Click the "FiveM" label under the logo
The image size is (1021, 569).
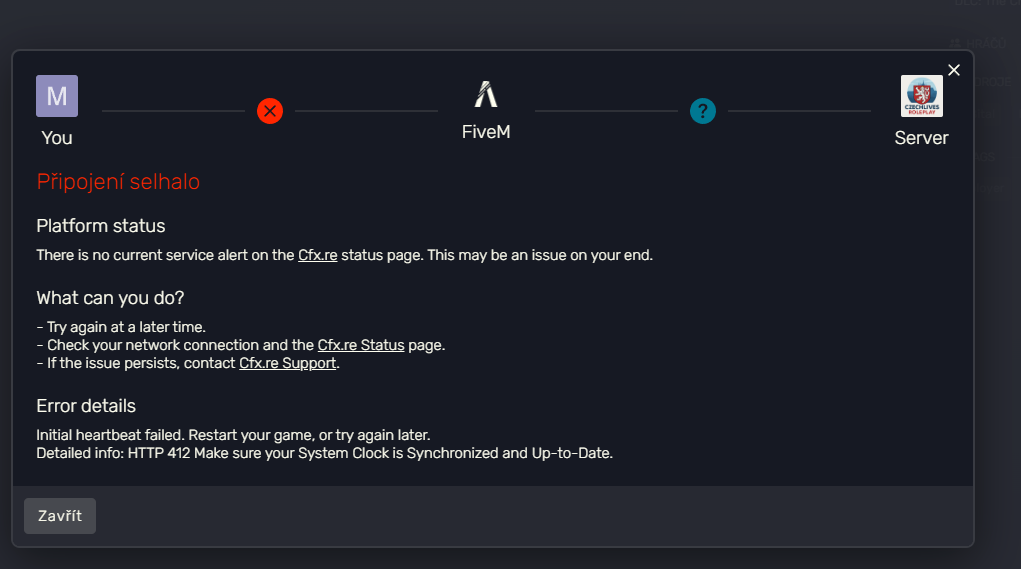486,132
